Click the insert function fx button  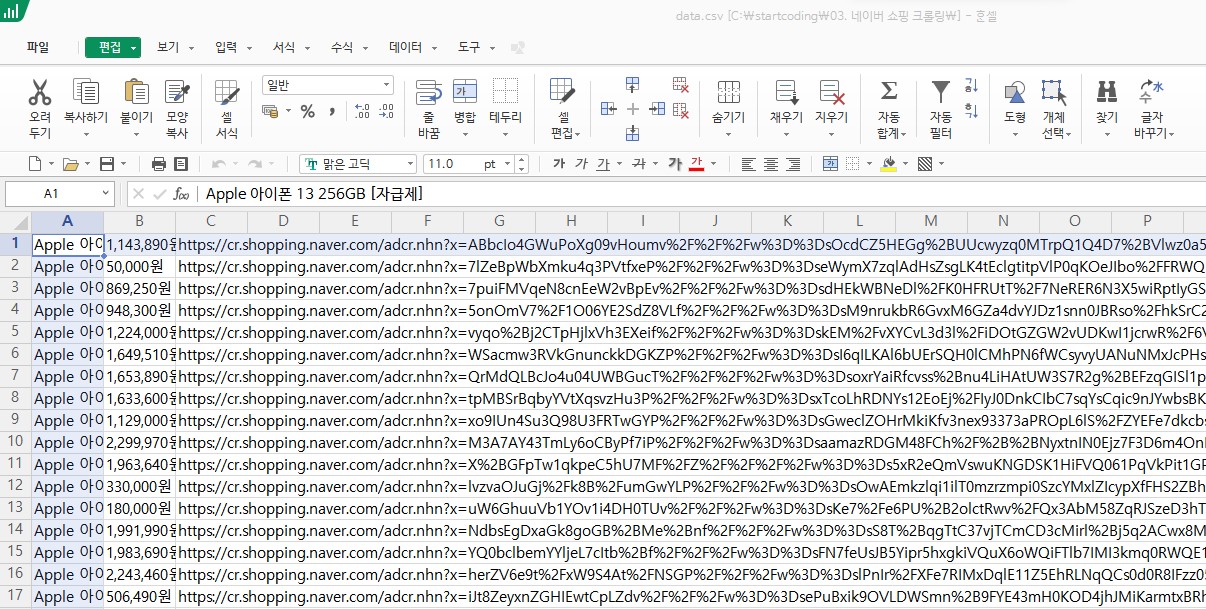point(181,193)
